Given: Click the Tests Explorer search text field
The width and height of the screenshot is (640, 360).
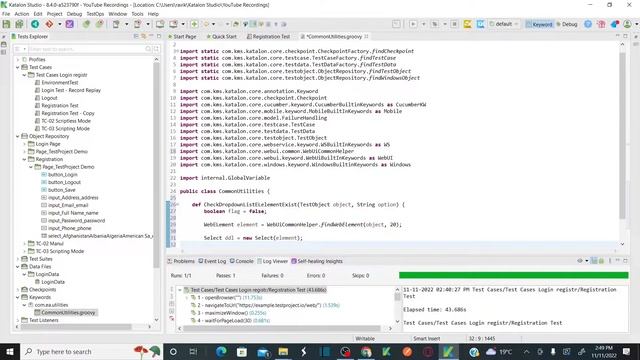Looking at the screenshot, I should [x=86, y=49].
